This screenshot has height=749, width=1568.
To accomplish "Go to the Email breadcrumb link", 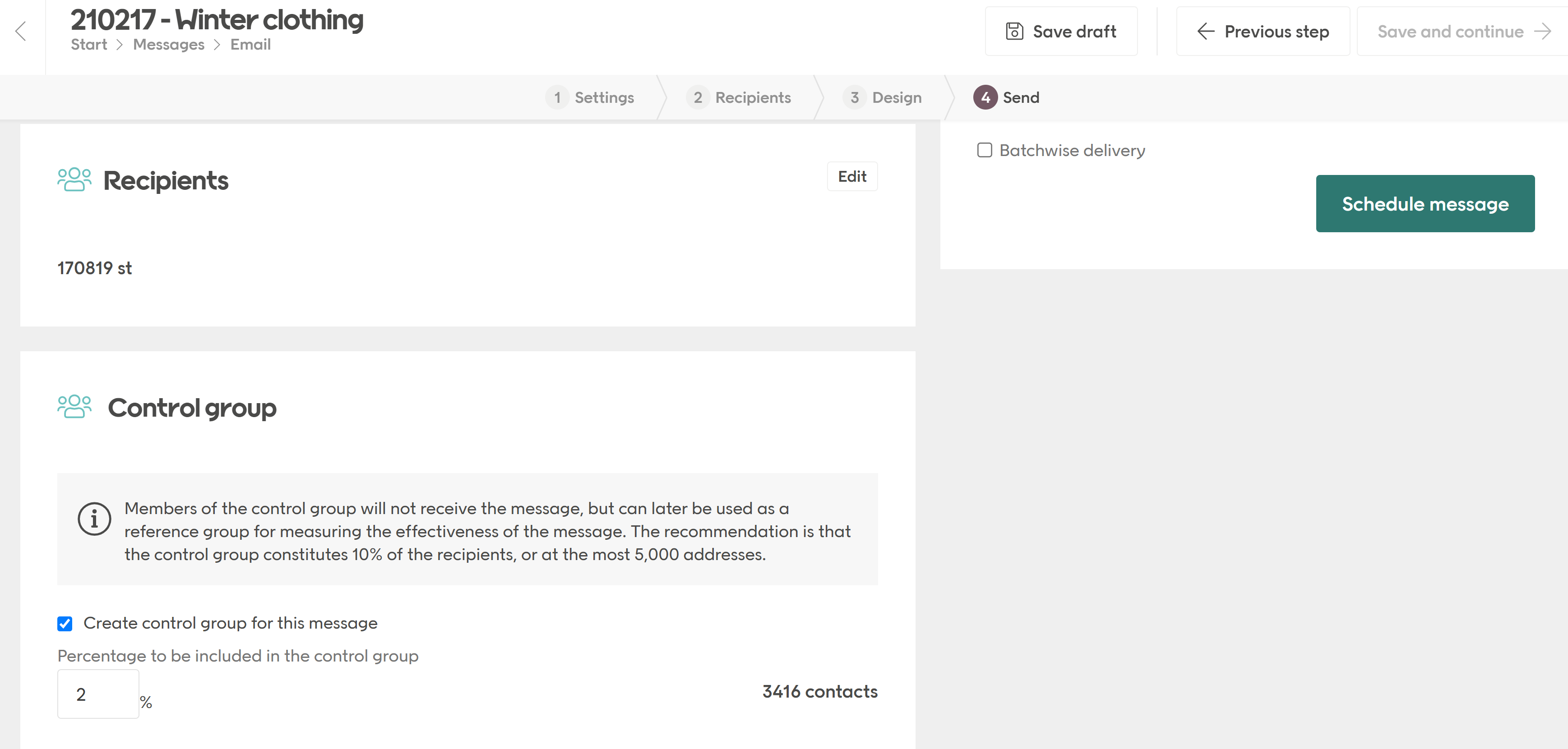I will coord(250,44).
